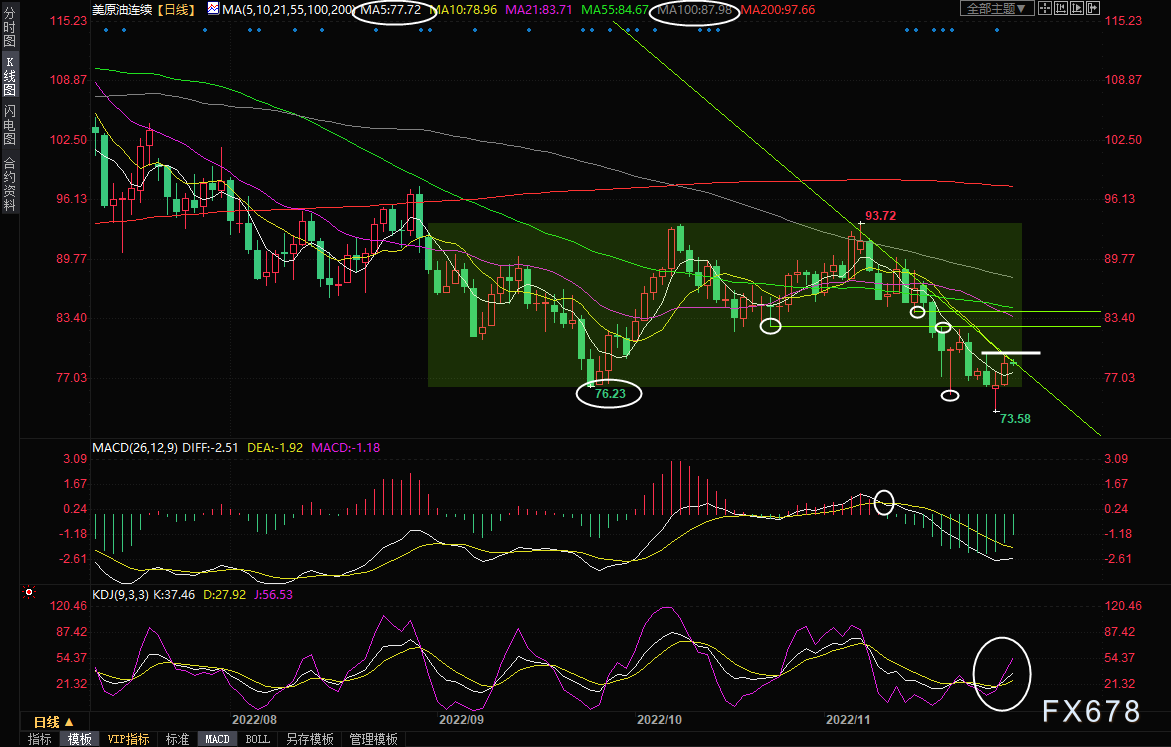Open the 合约资料 side tab
The image size is (1171, 747).
[x=10, y=184]
